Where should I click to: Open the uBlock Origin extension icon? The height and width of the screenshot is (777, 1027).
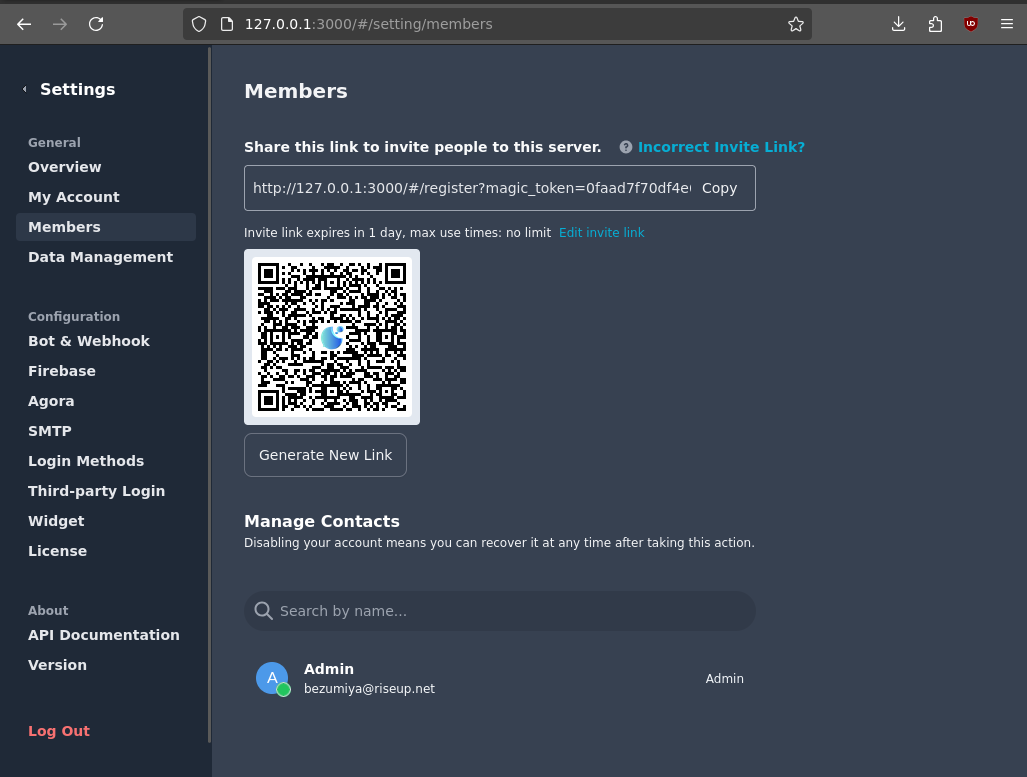click(971, 24)
